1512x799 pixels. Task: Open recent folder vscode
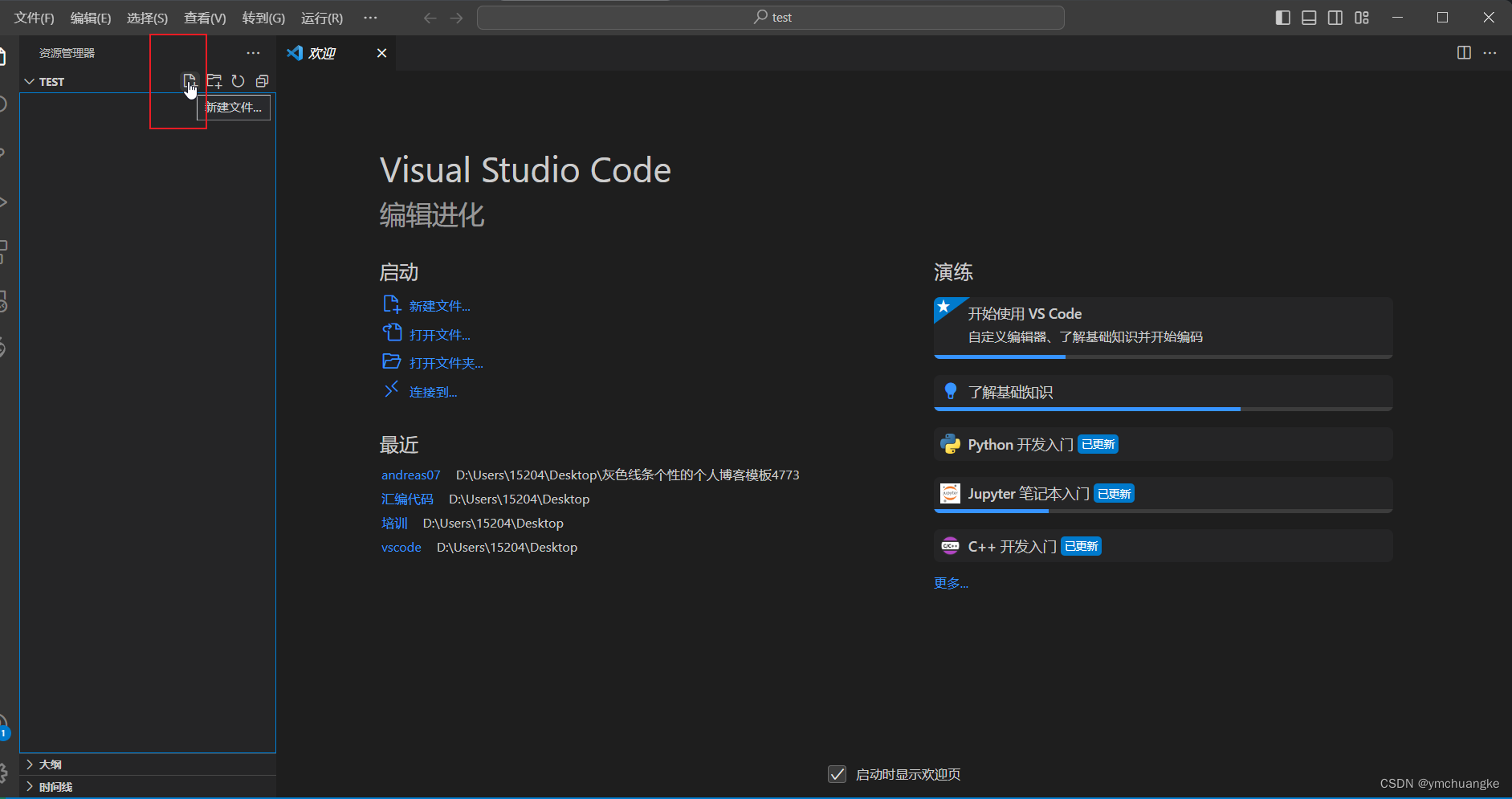point(401,548)
